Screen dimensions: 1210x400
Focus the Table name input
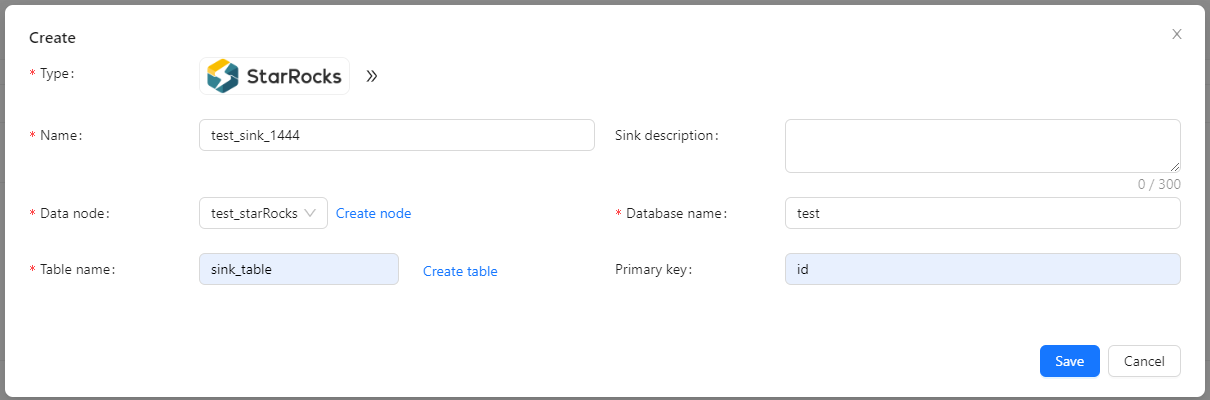click(299, 269)
